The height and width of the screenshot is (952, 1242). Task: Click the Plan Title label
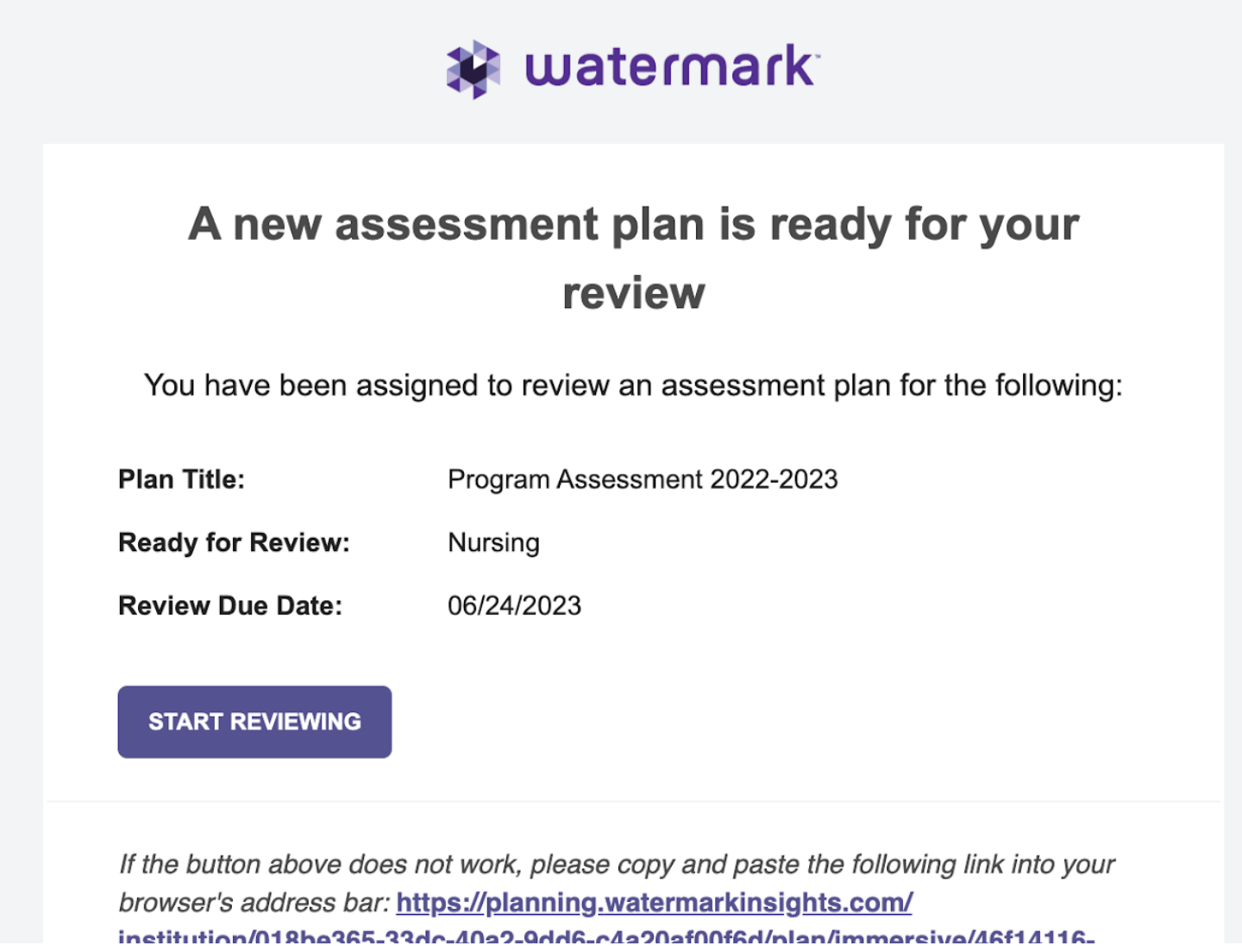point(181,479)
